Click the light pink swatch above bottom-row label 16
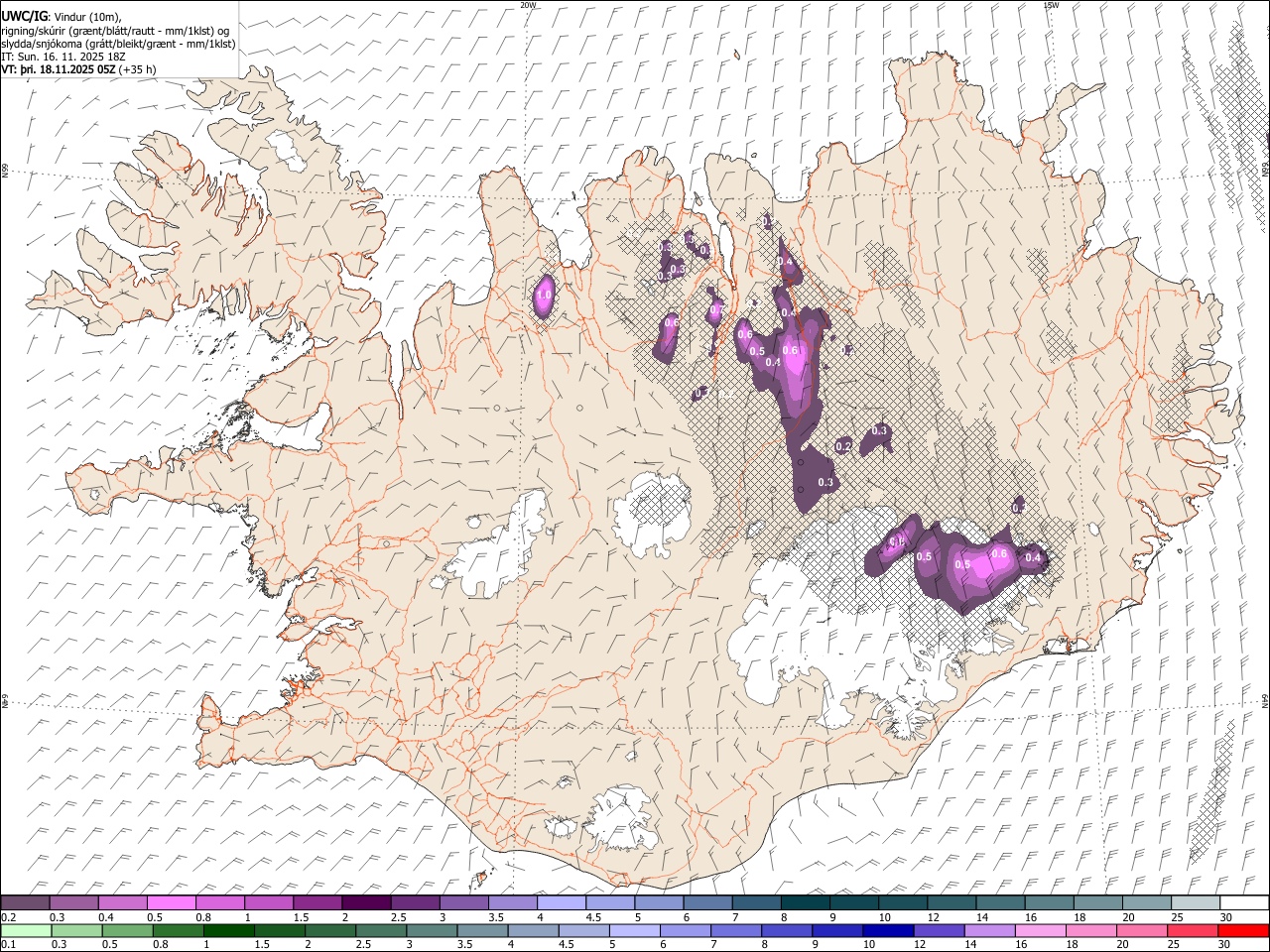The image size is (1270, 952). 1040,930
